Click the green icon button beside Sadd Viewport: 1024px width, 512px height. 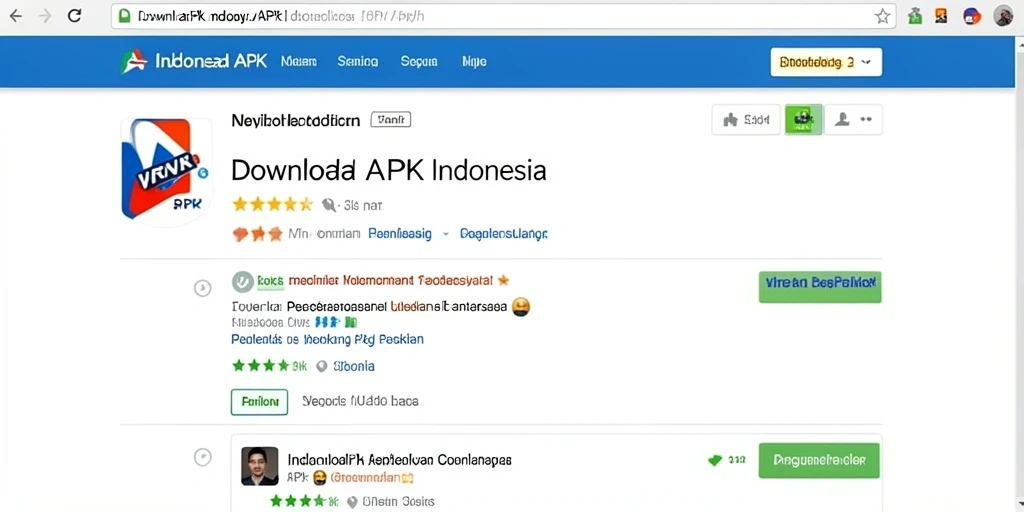click(x=803, y=120)
